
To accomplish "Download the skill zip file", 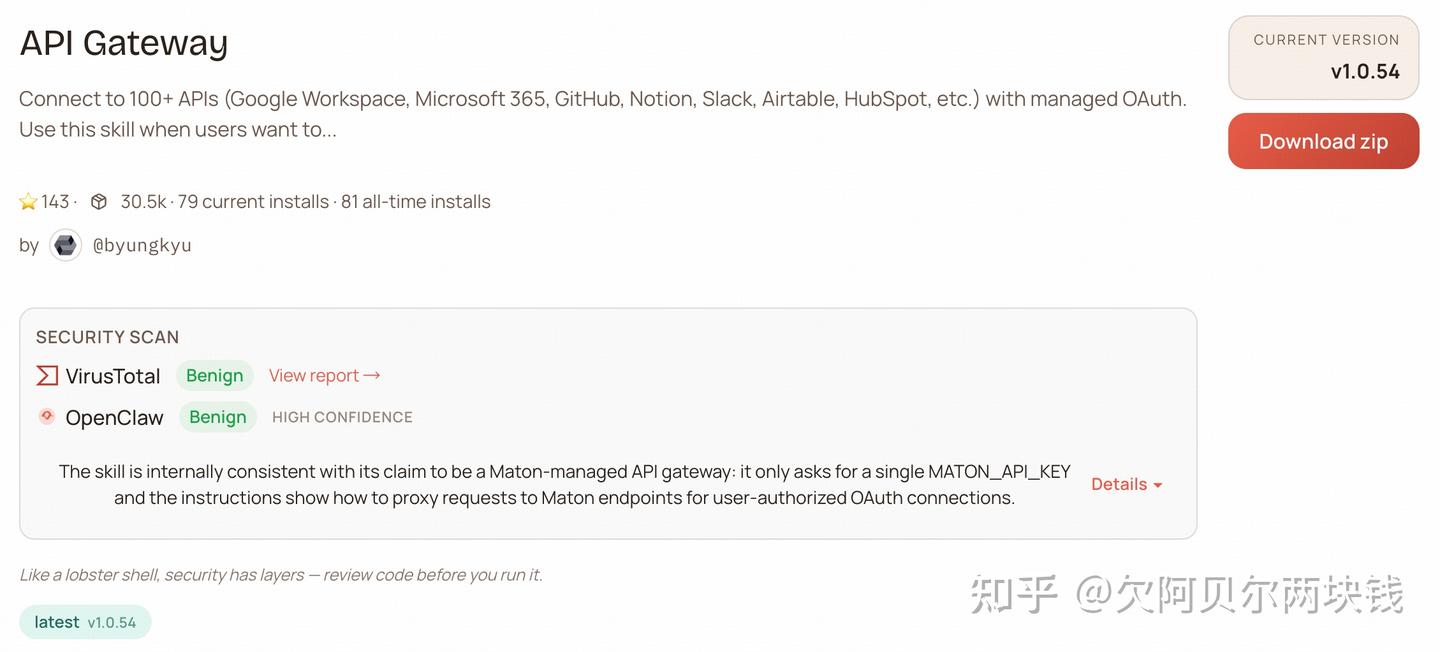I will point(1323,141).
